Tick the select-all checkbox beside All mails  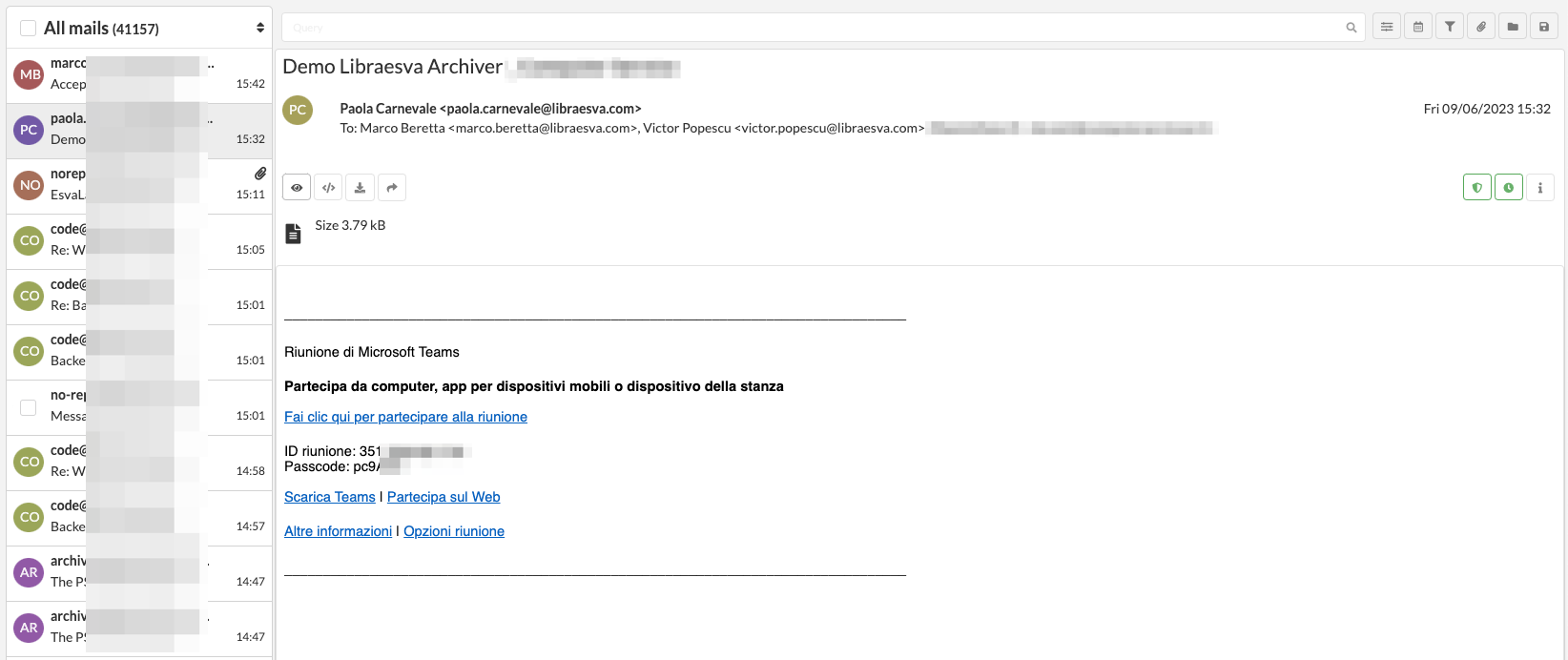click(x=29, y=29)
